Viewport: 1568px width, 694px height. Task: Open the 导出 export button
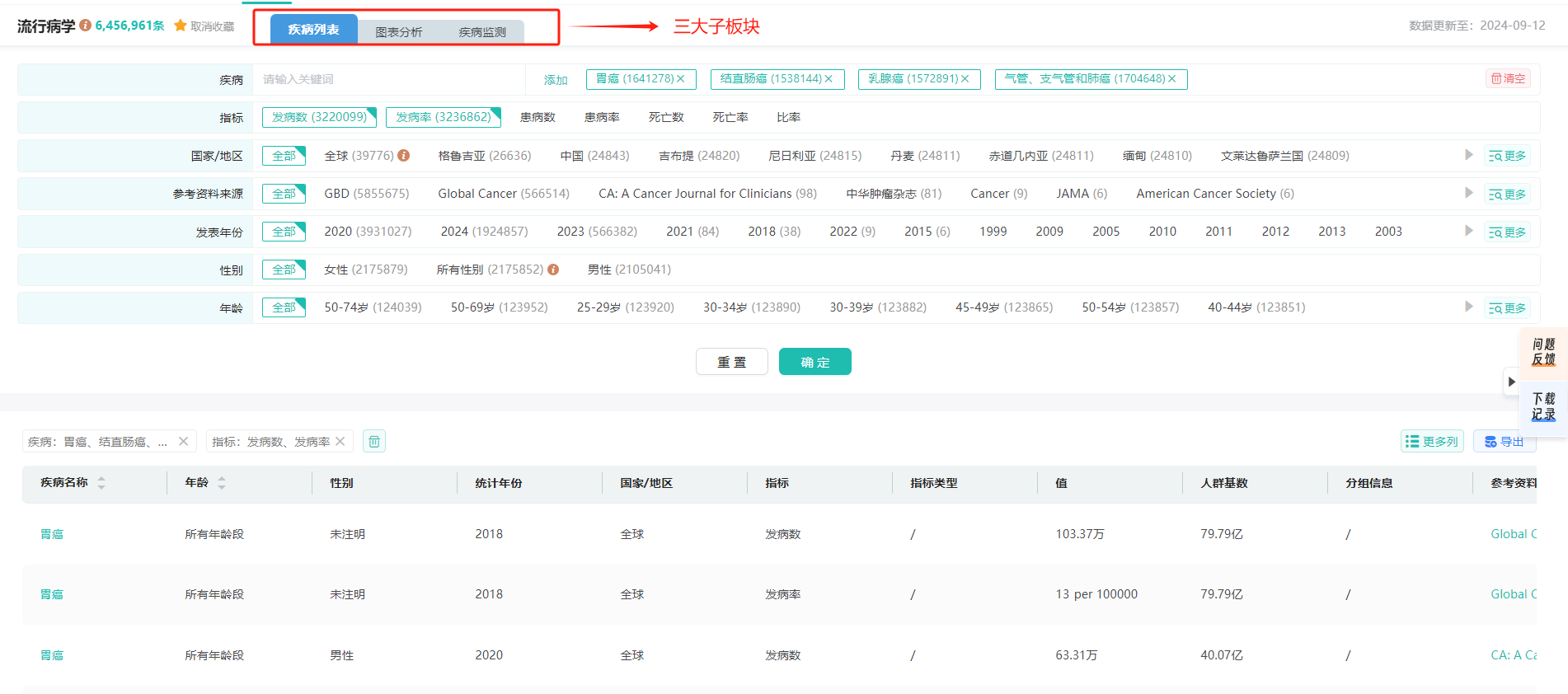(1504, 442)
